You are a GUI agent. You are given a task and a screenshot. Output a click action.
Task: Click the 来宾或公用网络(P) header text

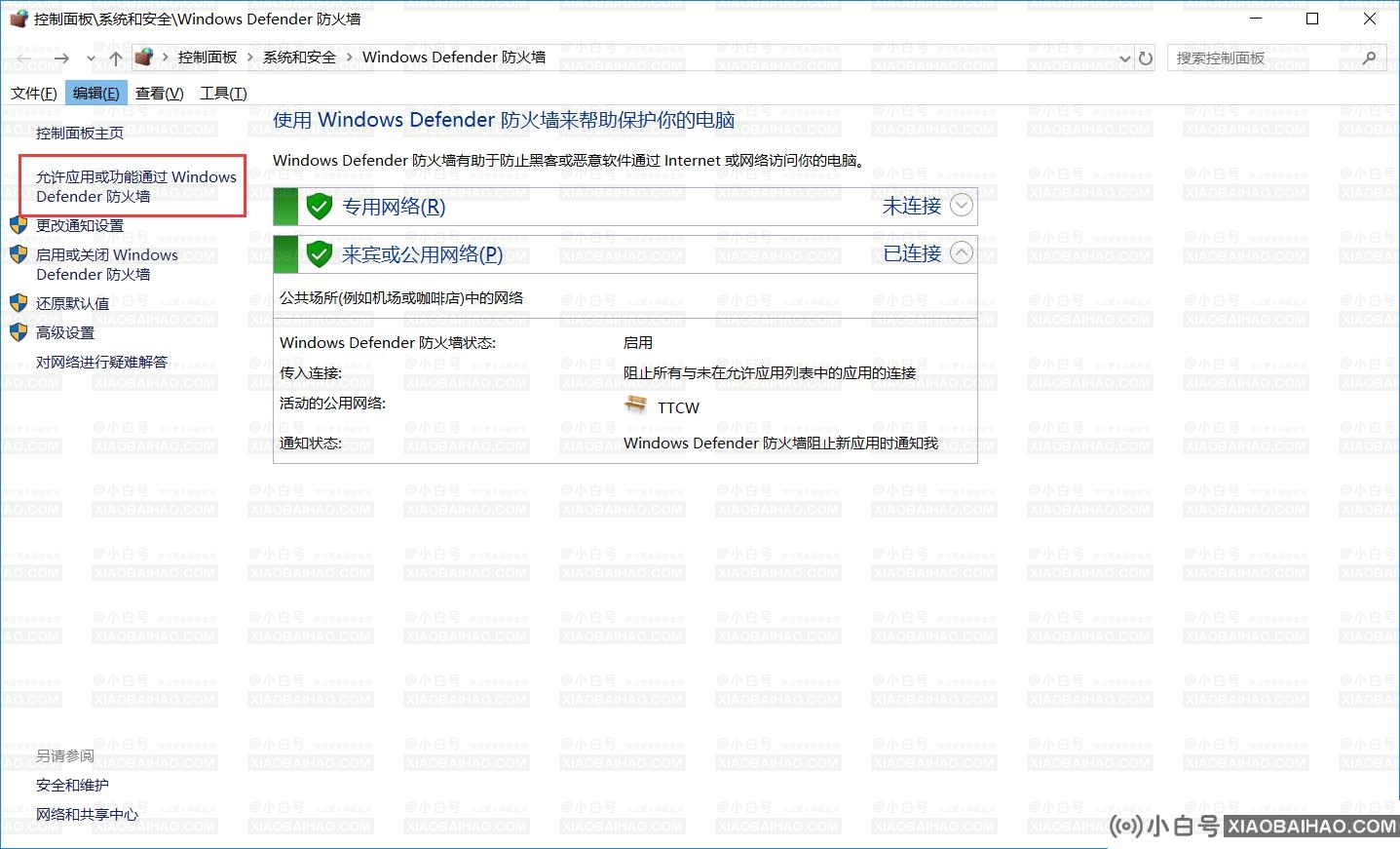pyautogui.click(x=422, y=254)
